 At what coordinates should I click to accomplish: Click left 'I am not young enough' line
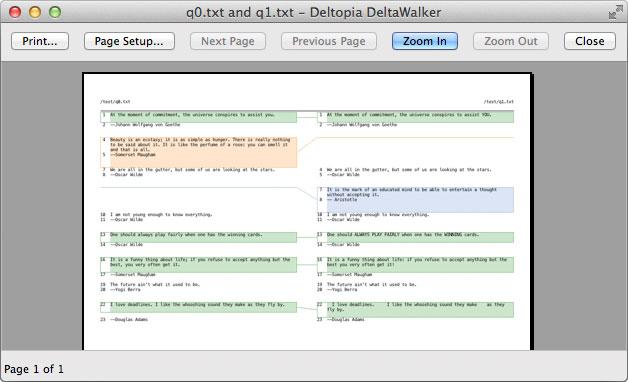pos(161,215)
